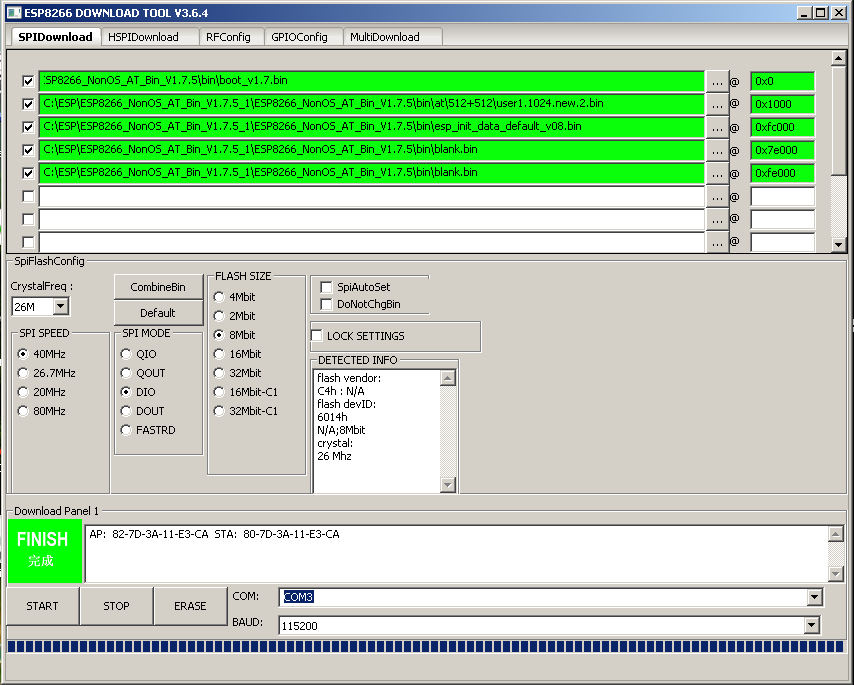Click the 0x1000 address field
The height and width of the screenshot is (685, 854).
point(782,104)
